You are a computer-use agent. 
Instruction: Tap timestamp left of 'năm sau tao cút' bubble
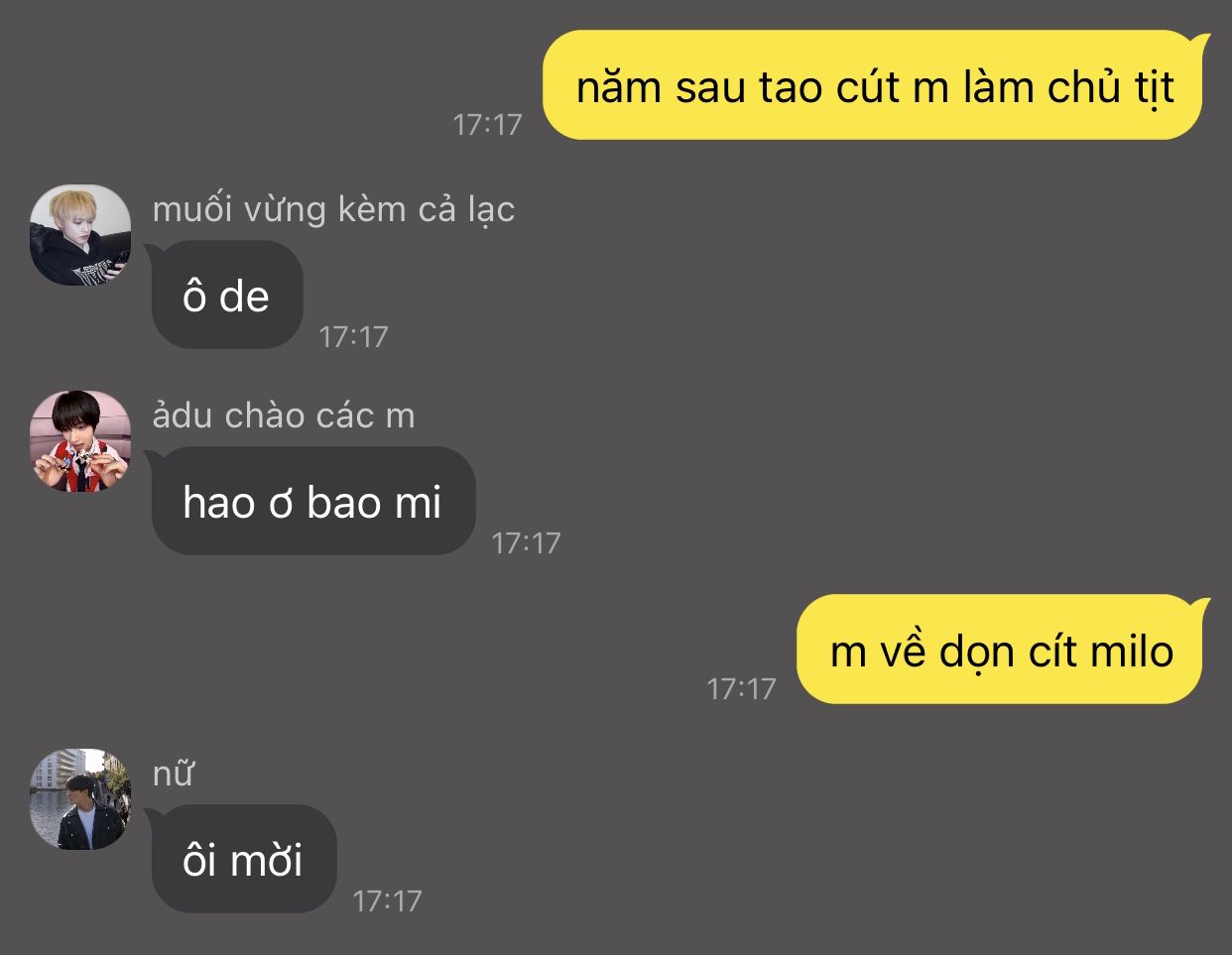(487, 125)
